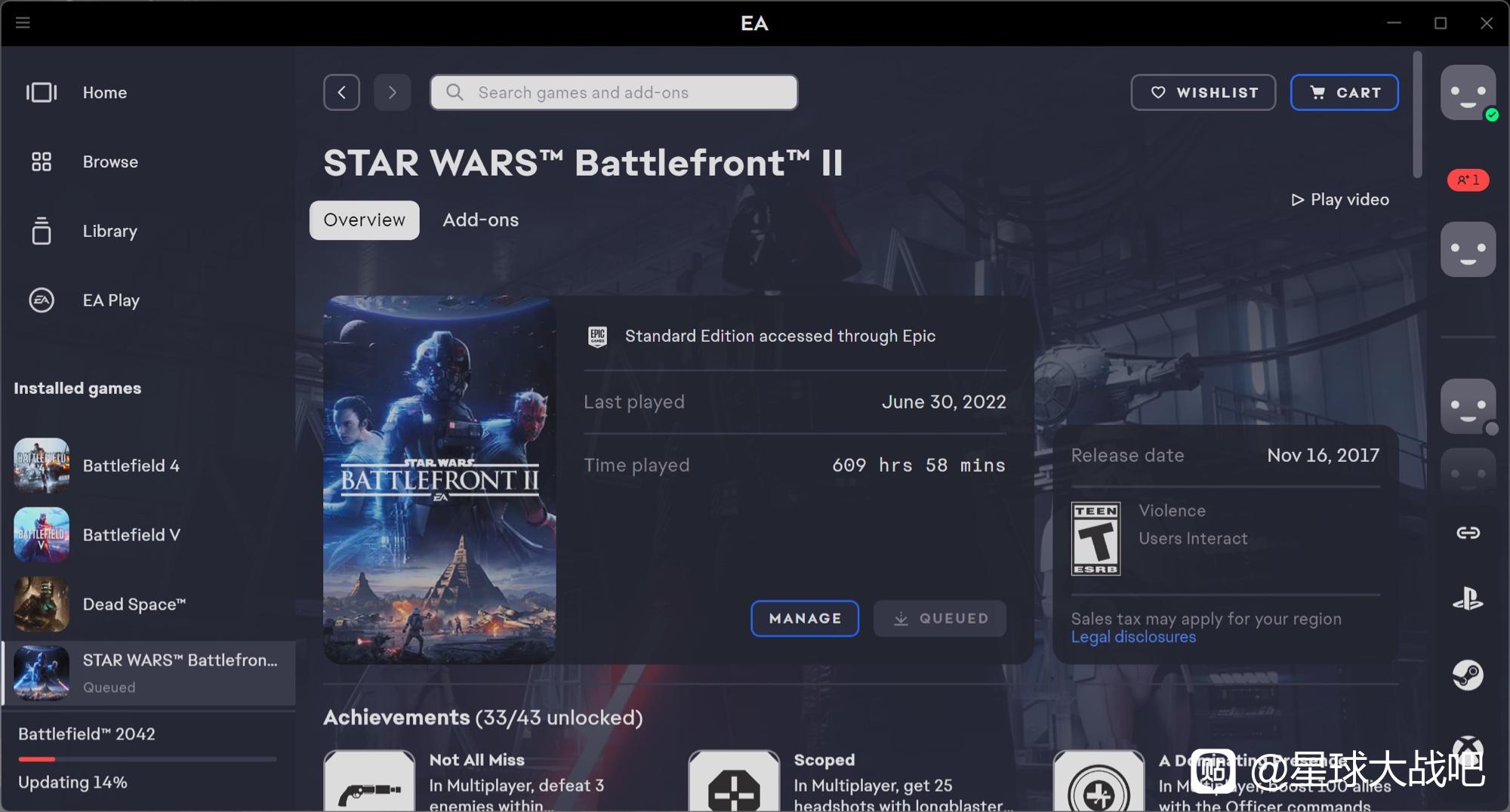Viewport: 1510px width, 812px height.
Task: Play the game trailer video
Action: tap(1340, 199)
